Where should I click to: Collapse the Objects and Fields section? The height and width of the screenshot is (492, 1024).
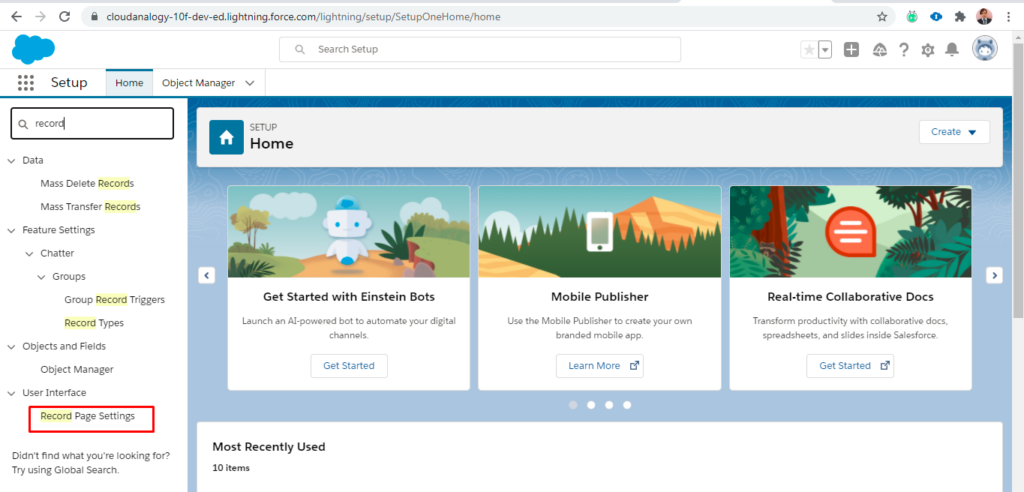[10, 347]
